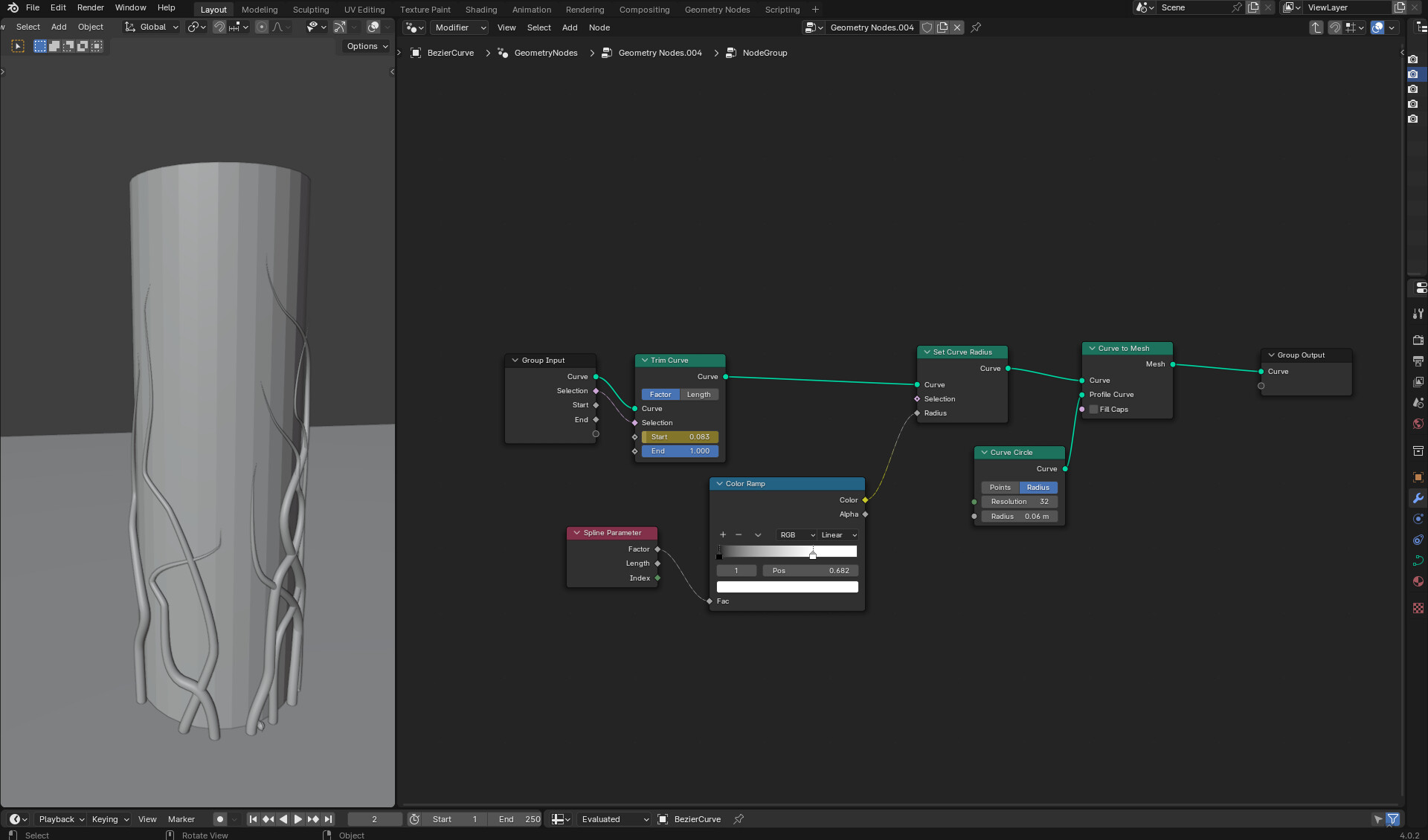
Task: Open the color interpolation Linear dropdown
Action: click(x=837, y=534)
